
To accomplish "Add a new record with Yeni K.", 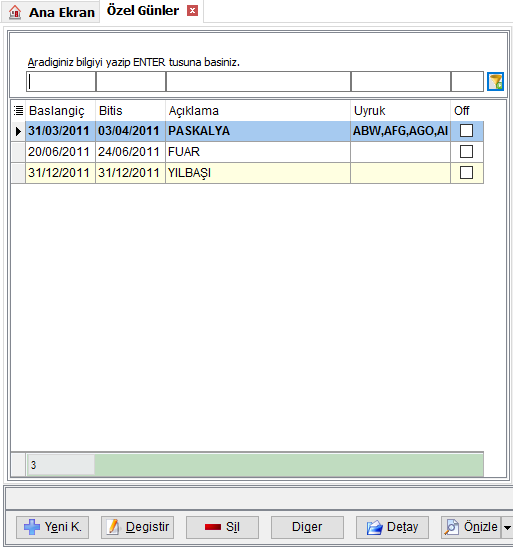I will 53,527.
